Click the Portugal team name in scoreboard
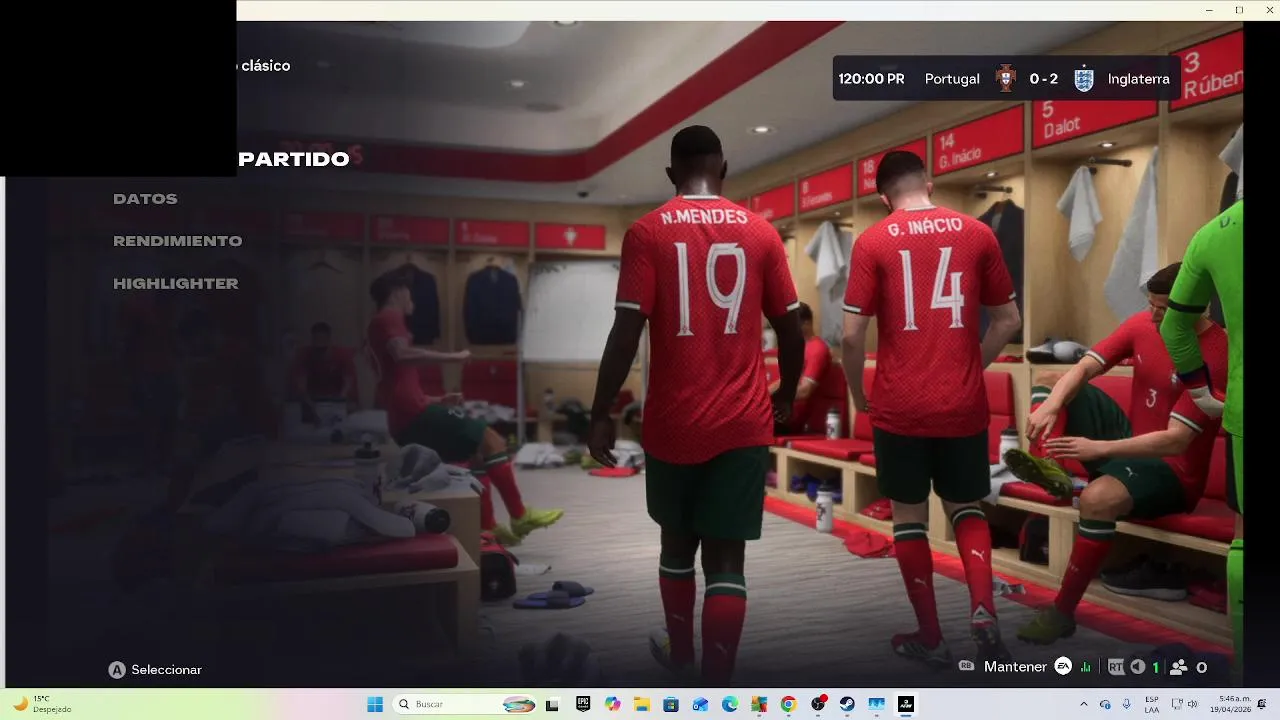This screenshot has height=720, width=1280. point(952,79)
